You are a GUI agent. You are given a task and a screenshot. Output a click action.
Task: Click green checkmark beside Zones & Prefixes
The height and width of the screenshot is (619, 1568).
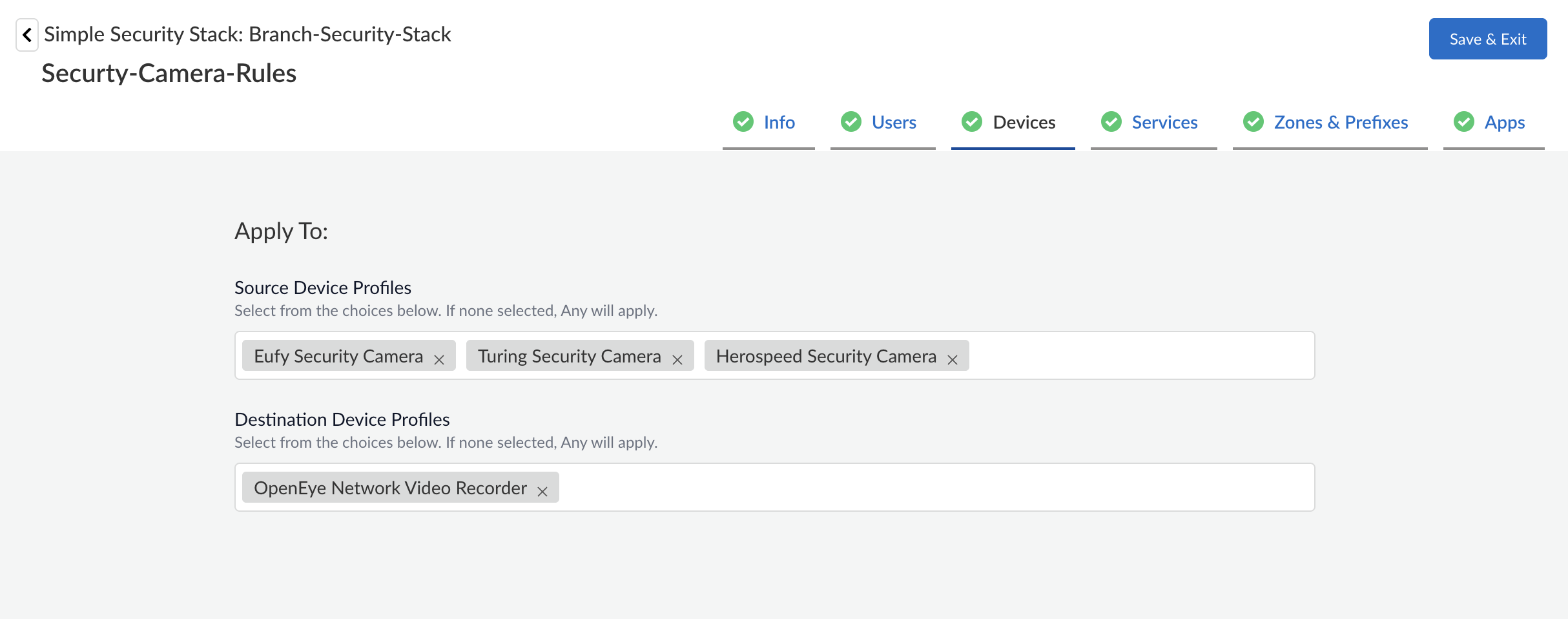(1253, 121)
